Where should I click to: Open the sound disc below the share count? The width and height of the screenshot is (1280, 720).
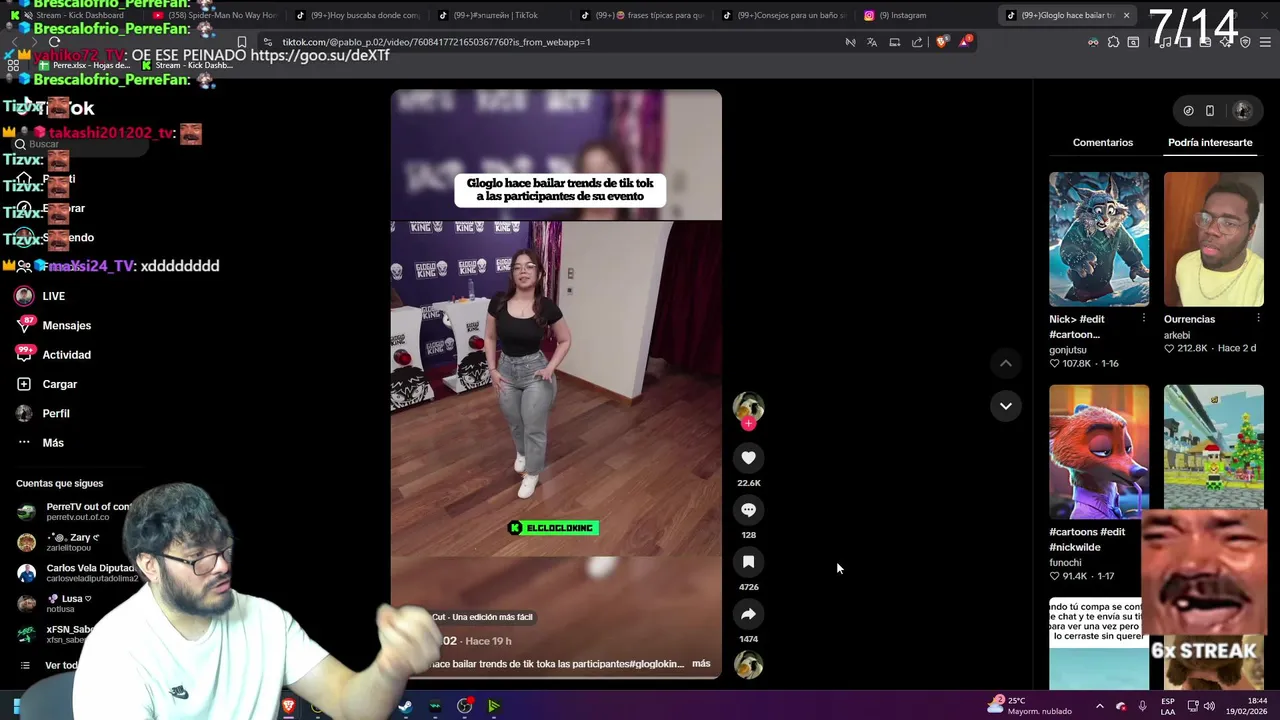[748, 665]
